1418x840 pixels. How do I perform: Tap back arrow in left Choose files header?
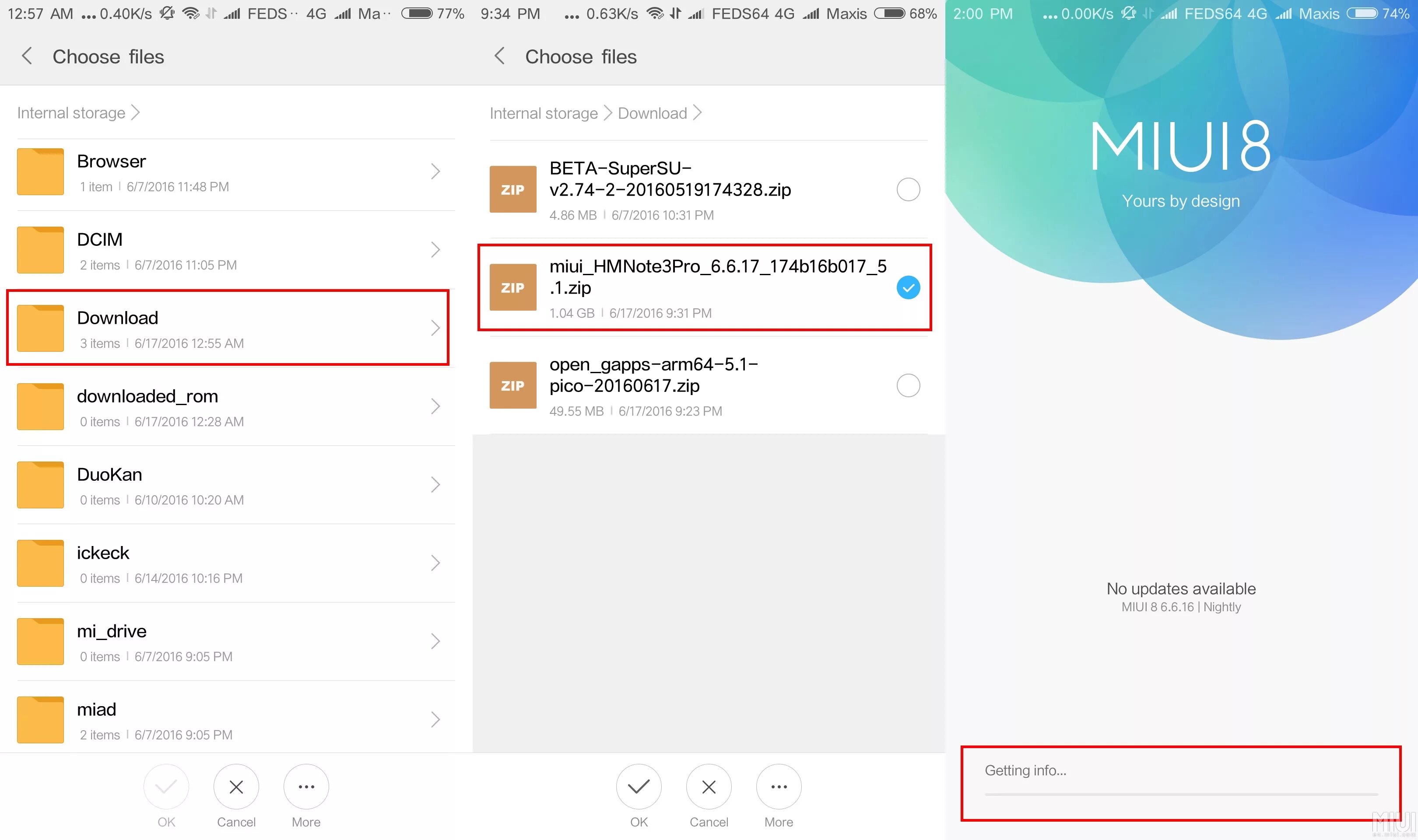coord(27,56)
